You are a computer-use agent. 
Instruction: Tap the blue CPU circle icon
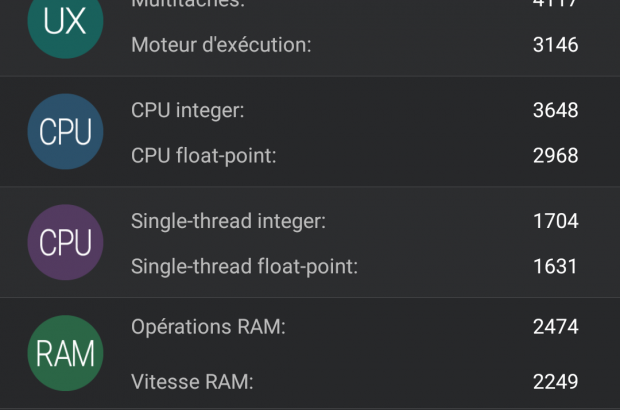pos(65,132)
